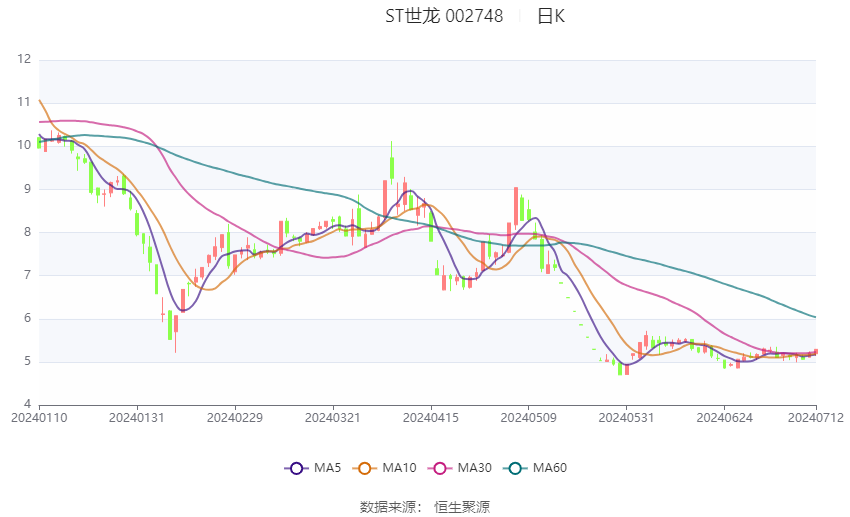850x517 pixels.
Task: Toggle the MA5 legend circle icon
Action: point(296,468)
